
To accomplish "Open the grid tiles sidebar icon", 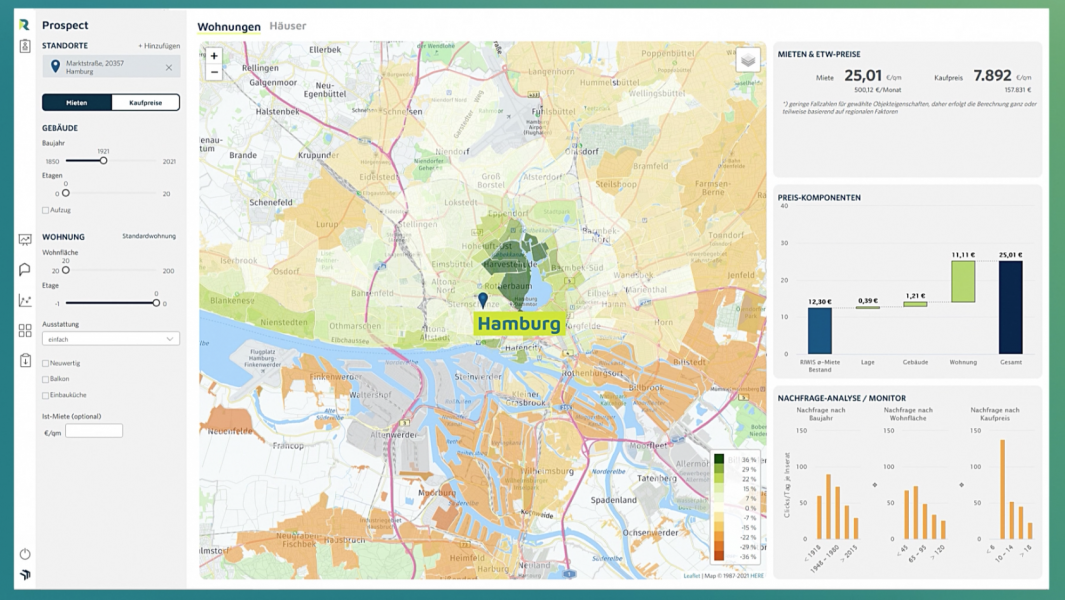I will click(25, 331).
